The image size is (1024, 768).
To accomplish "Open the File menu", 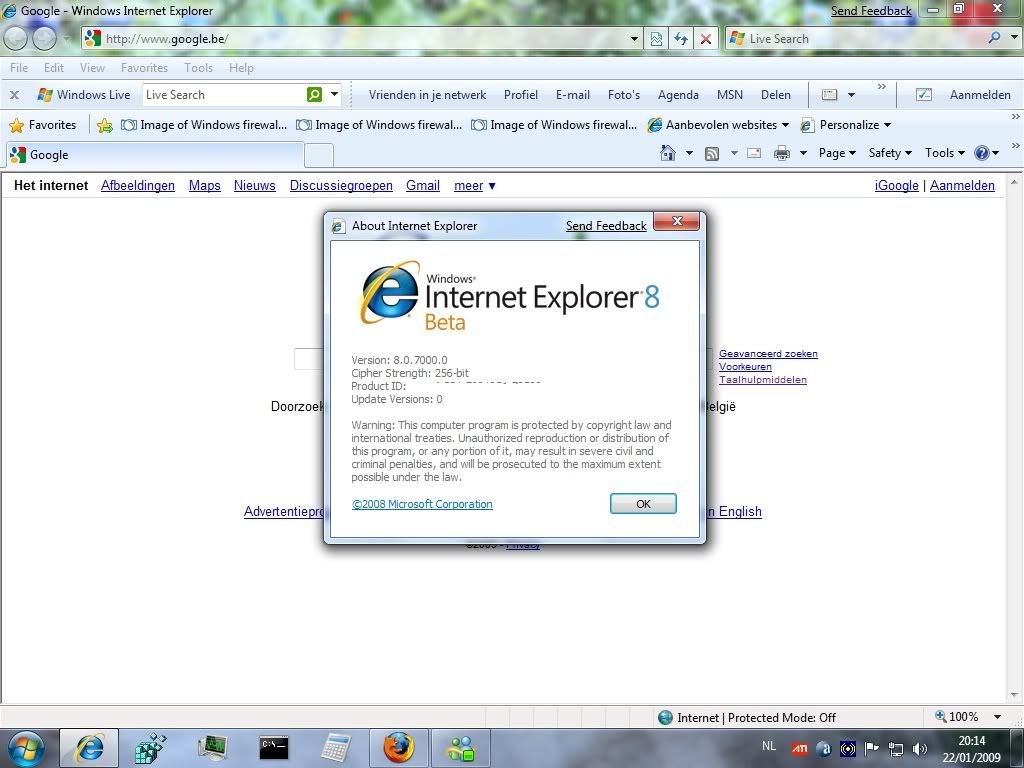I will pos(19,68).
